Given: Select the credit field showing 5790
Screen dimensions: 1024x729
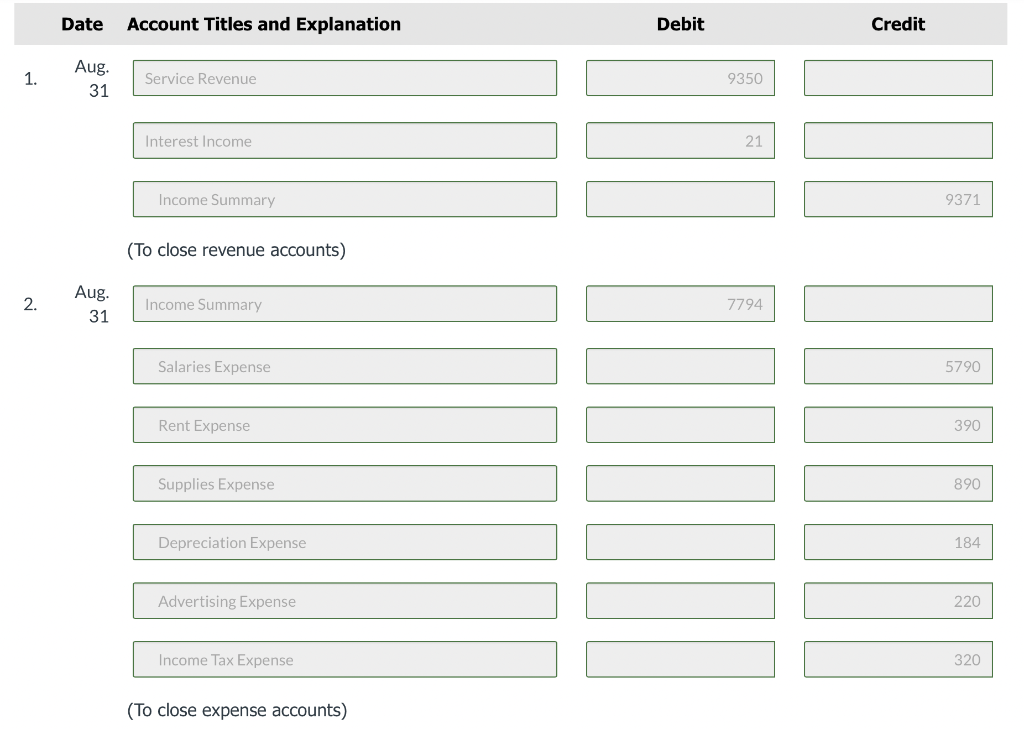Looking at the screenshot, I should click(x=898, y=367).
